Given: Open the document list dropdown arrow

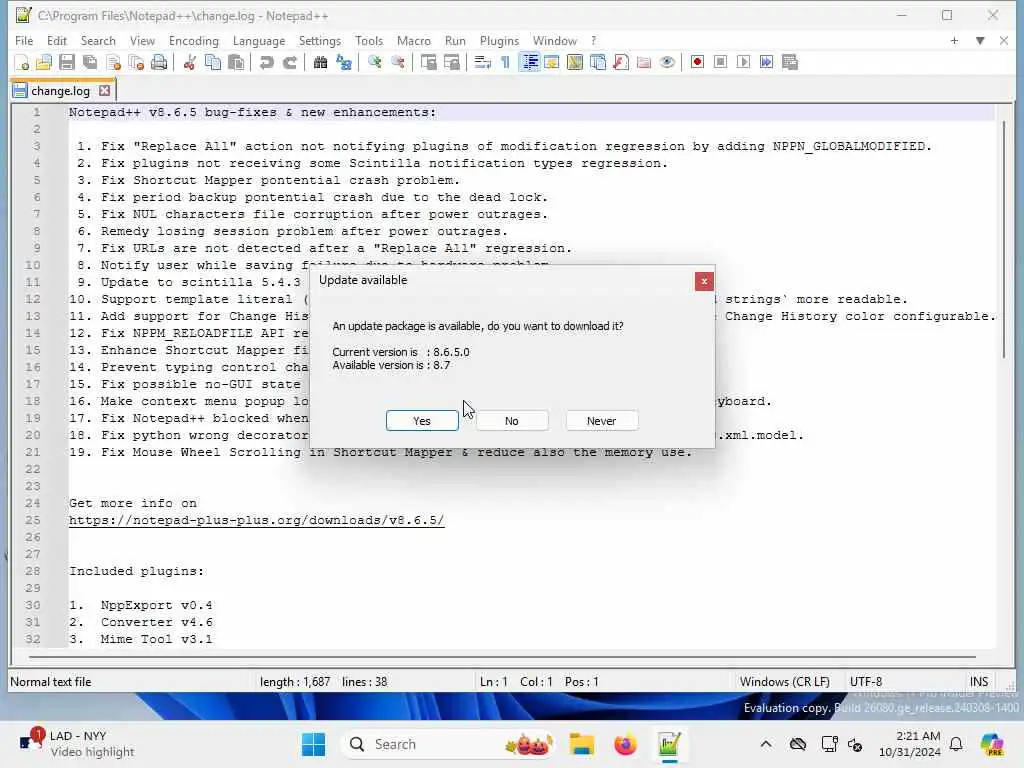Looking at the screenshot, I should click(980, 40).
